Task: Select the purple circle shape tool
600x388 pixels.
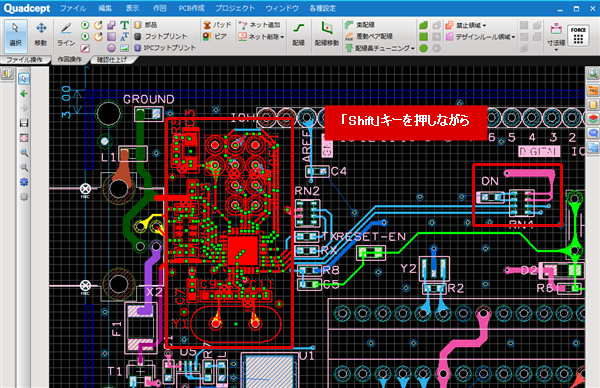Action: 111,48
